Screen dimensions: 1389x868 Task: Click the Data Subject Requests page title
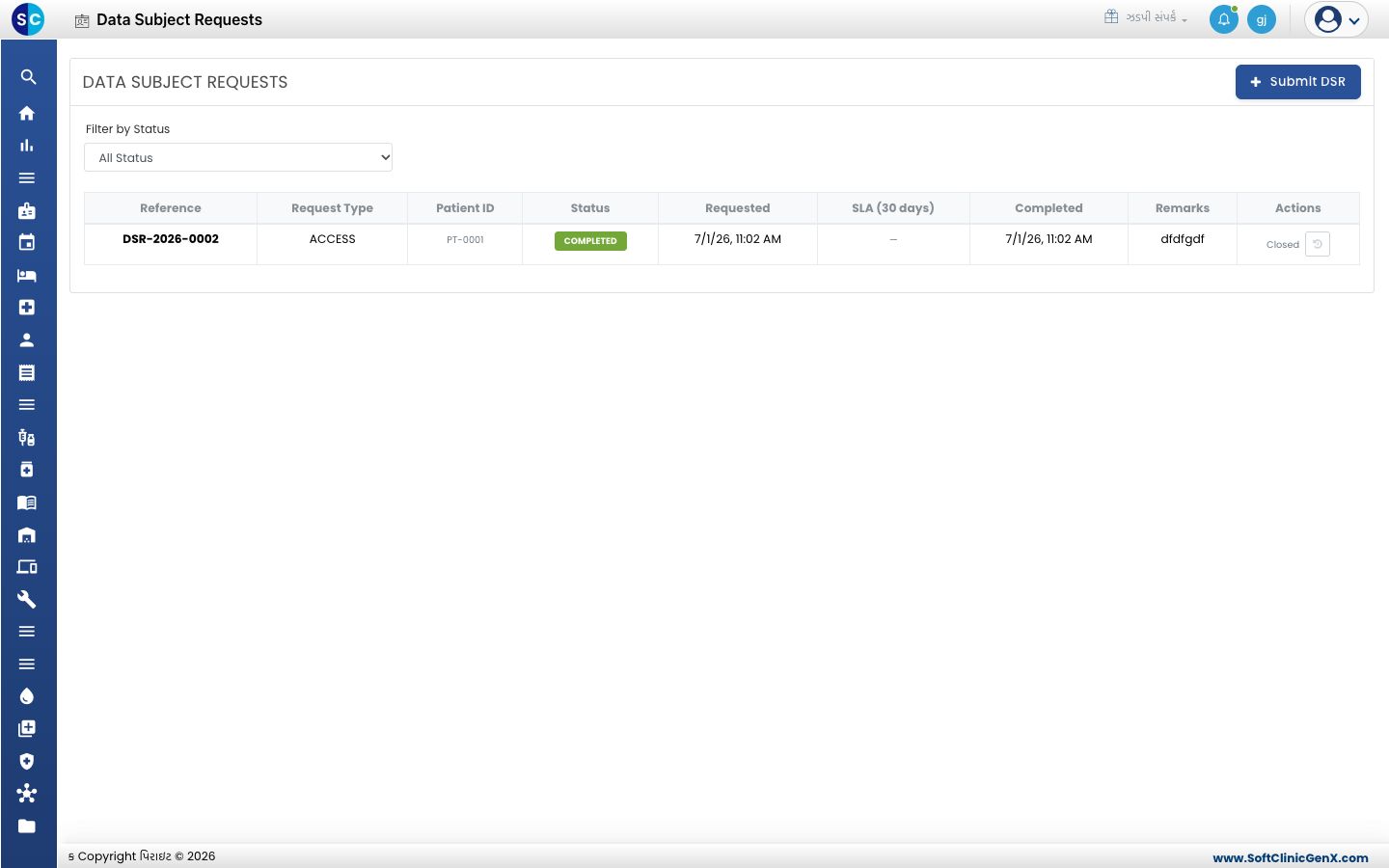click(x=179, y=19)
